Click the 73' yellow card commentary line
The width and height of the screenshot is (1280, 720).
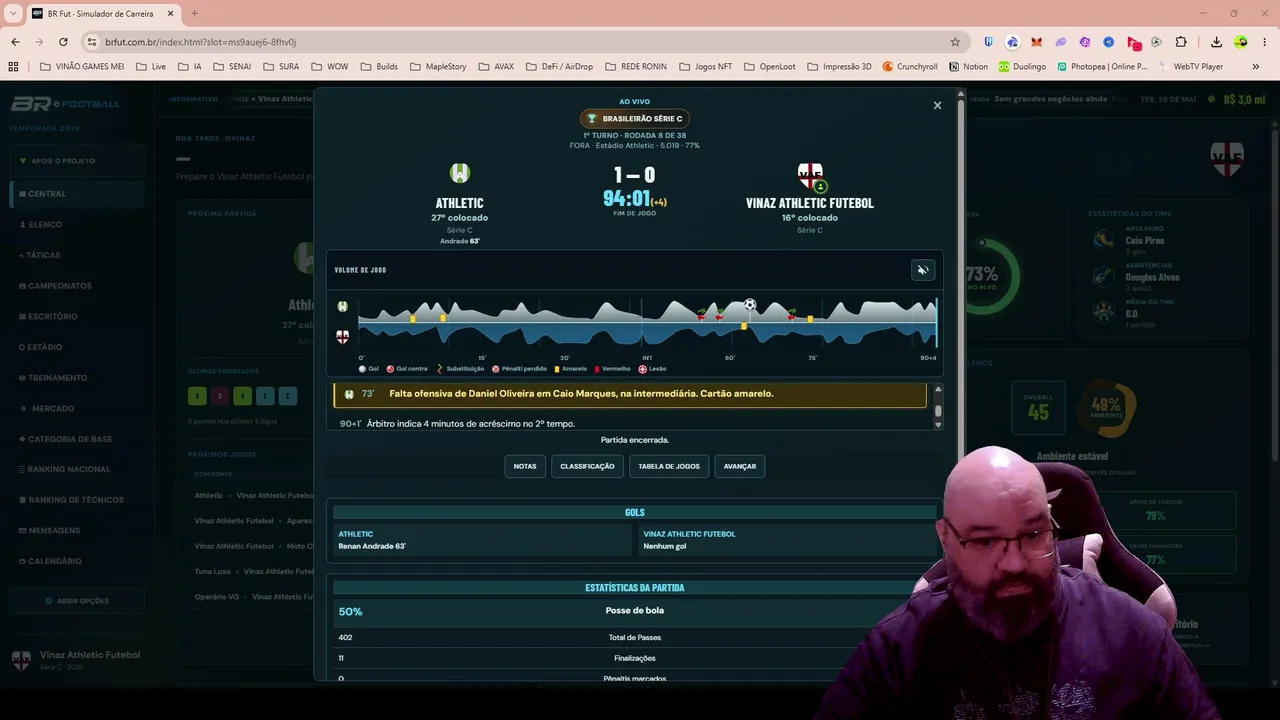630,394
